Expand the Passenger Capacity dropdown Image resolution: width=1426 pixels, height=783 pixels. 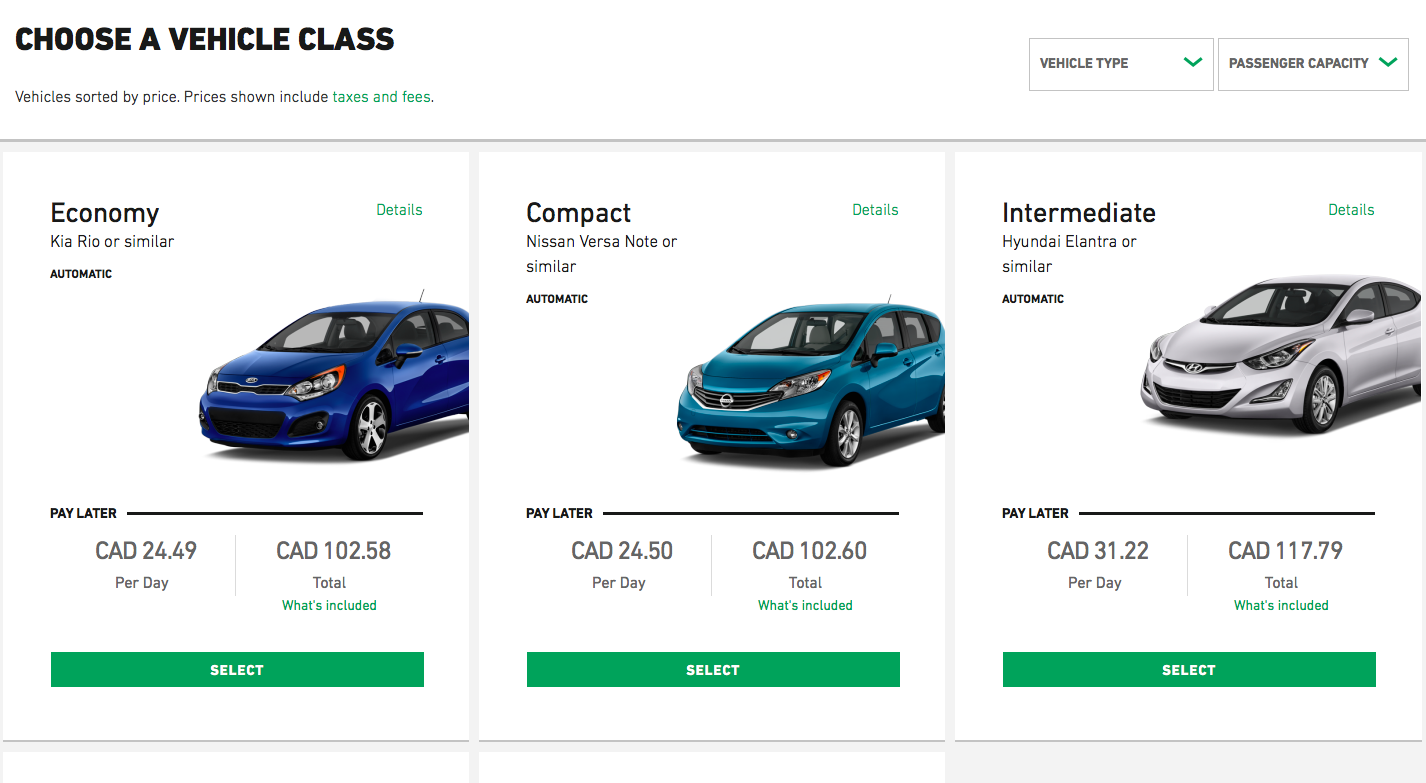[x=1312, y=64]
